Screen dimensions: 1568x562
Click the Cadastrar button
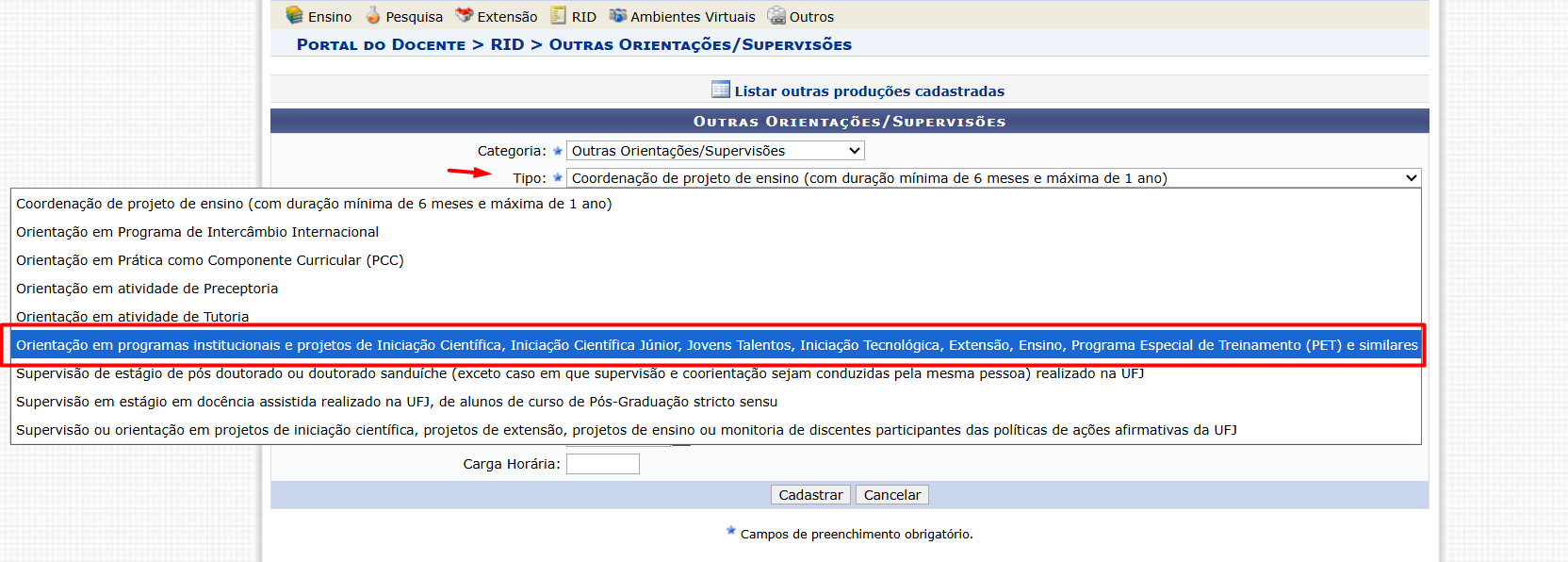pyautogui.click(x=810, y=495)
